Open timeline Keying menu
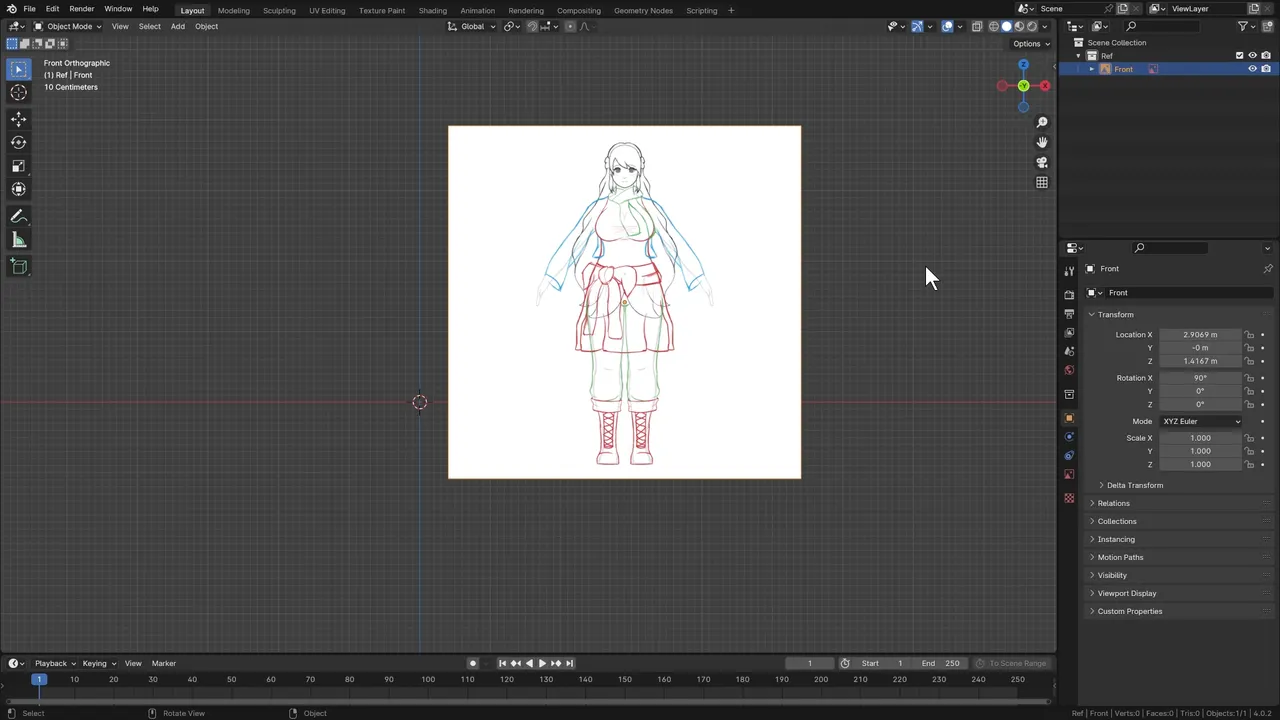The height and width of the screenshot is (720, 1280). click(99, 663)
